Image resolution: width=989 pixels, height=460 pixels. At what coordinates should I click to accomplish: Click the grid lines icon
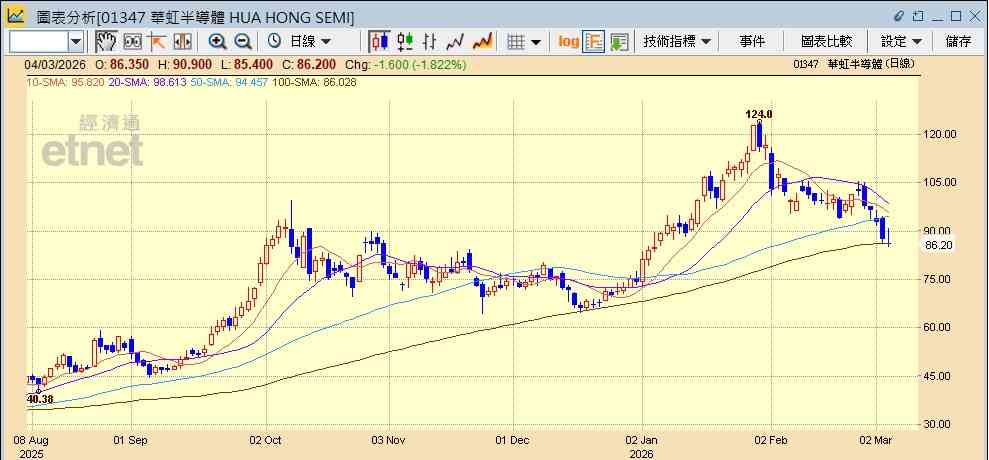[517, 42]
